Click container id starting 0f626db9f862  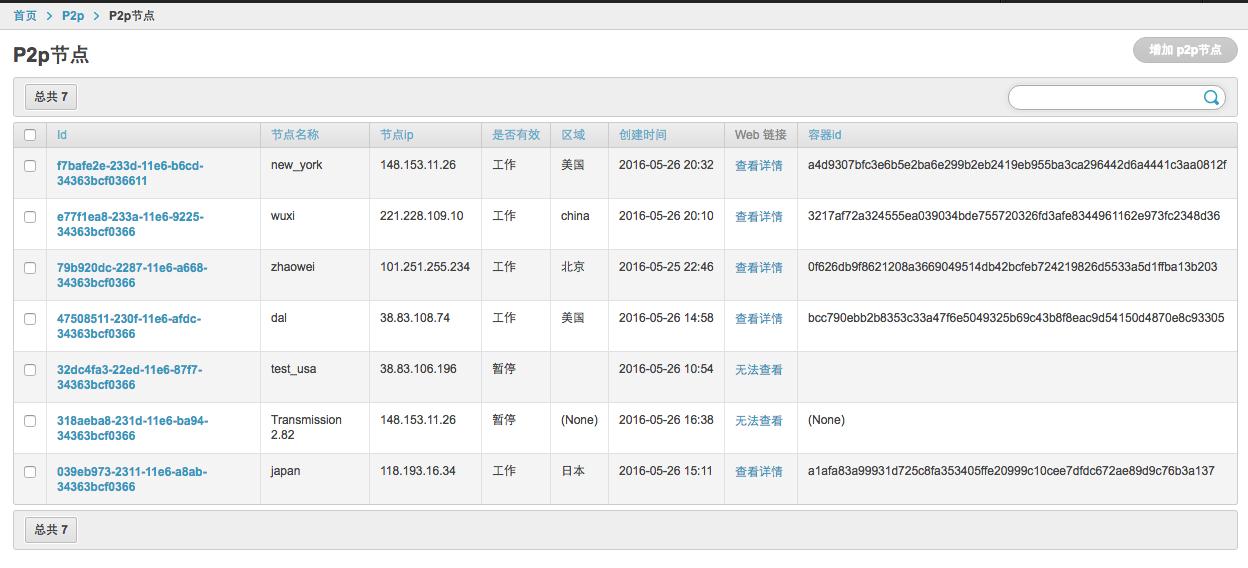pyautogui.click(x=1013, y=267)
